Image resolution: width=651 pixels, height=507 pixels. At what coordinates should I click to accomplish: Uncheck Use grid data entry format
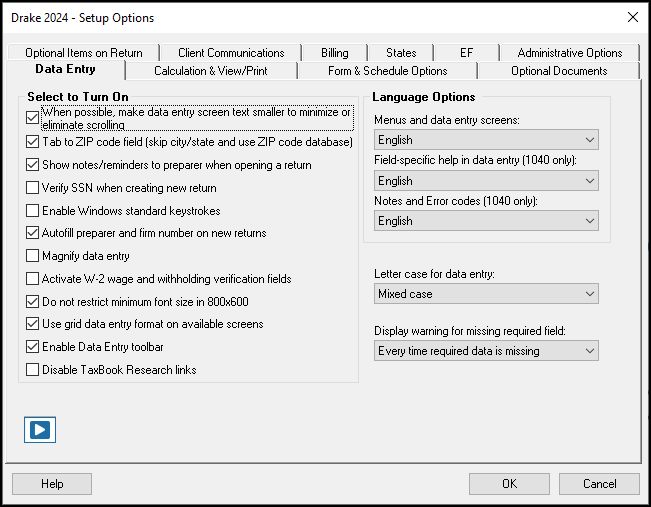(x=32, y=324)
